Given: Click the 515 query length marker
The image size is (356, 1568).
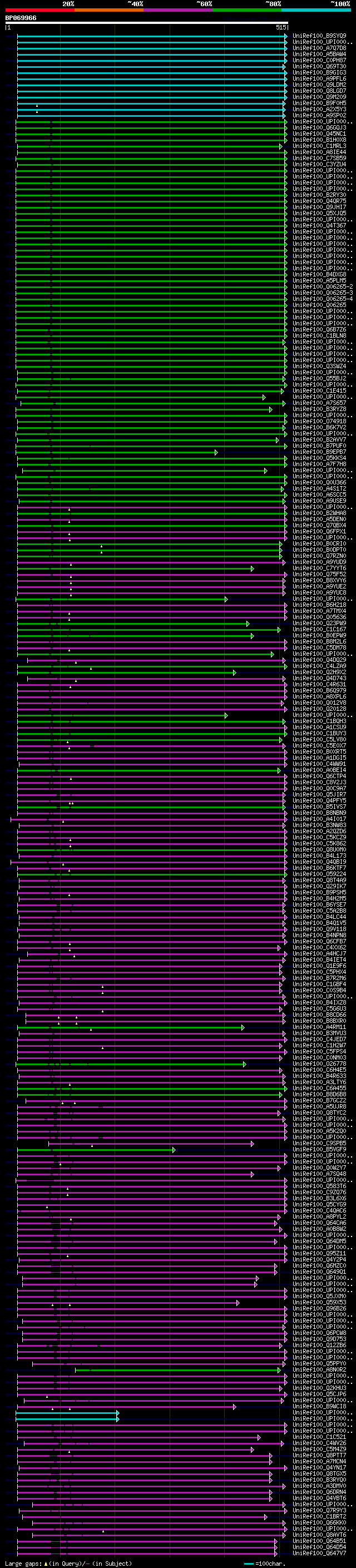Looking at the screenshot, I should tap(280, 27).
